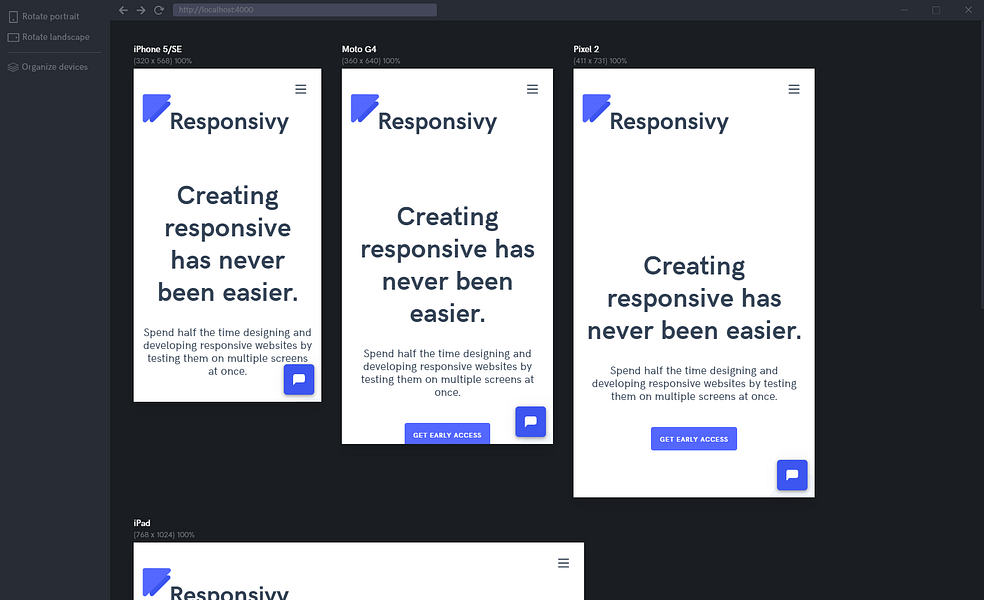Open hamburger menu in iPhone 5/SE preview
Image resolution: width=984 pixels, height=600 pixels.
pyautogui.click(x=301, y=89)
